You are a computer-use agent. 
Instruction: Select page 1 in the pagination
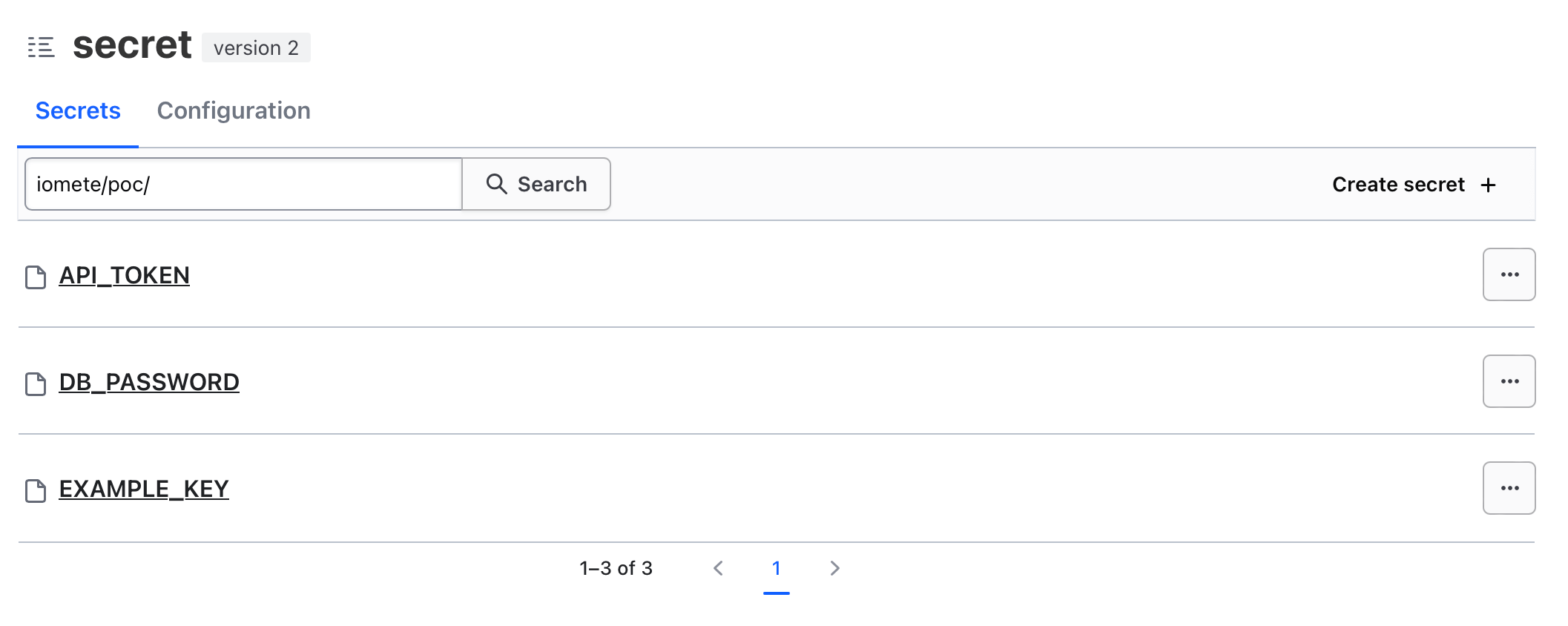[777, 568]
